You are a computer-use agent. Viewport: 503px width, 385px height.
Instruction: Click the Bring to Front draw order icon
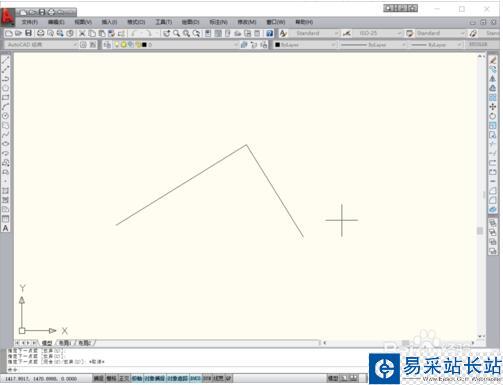pos(493,223)
